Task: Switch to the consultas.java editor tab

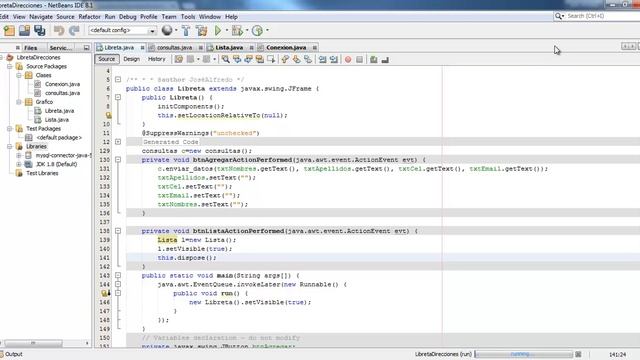Action: pos(174,48)
